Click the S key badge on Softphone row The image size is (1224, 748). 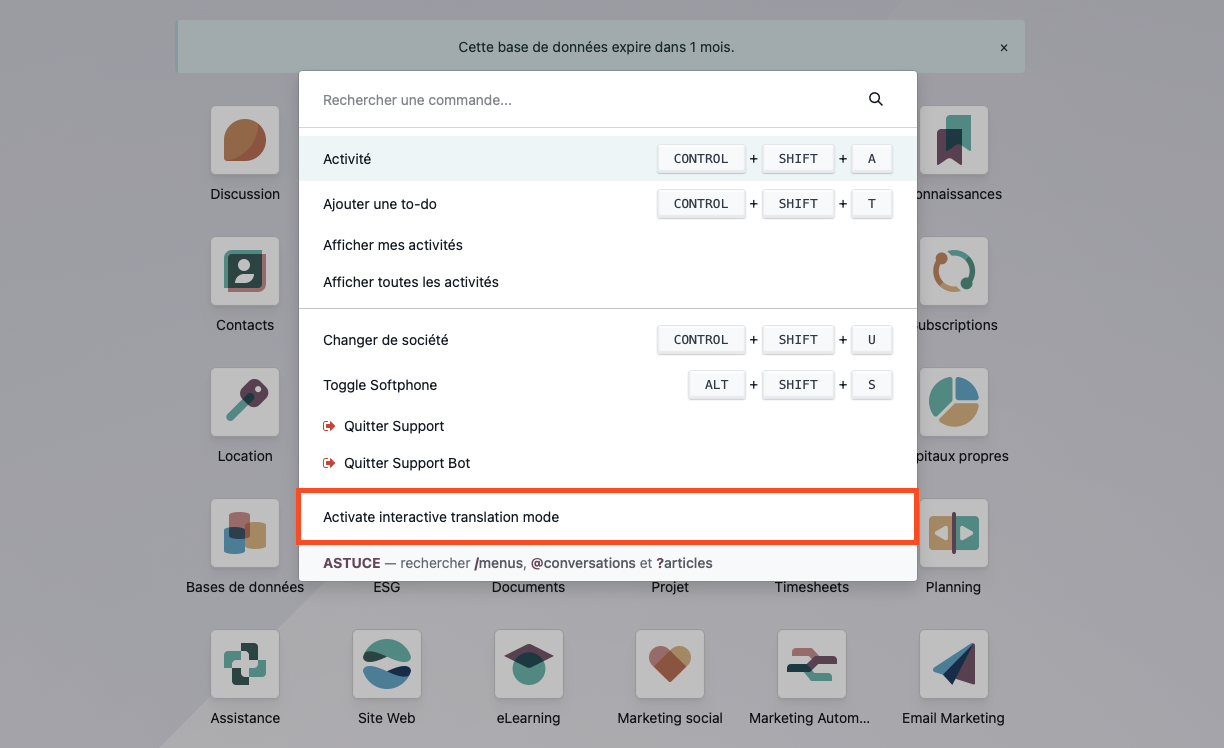point(872,385)
